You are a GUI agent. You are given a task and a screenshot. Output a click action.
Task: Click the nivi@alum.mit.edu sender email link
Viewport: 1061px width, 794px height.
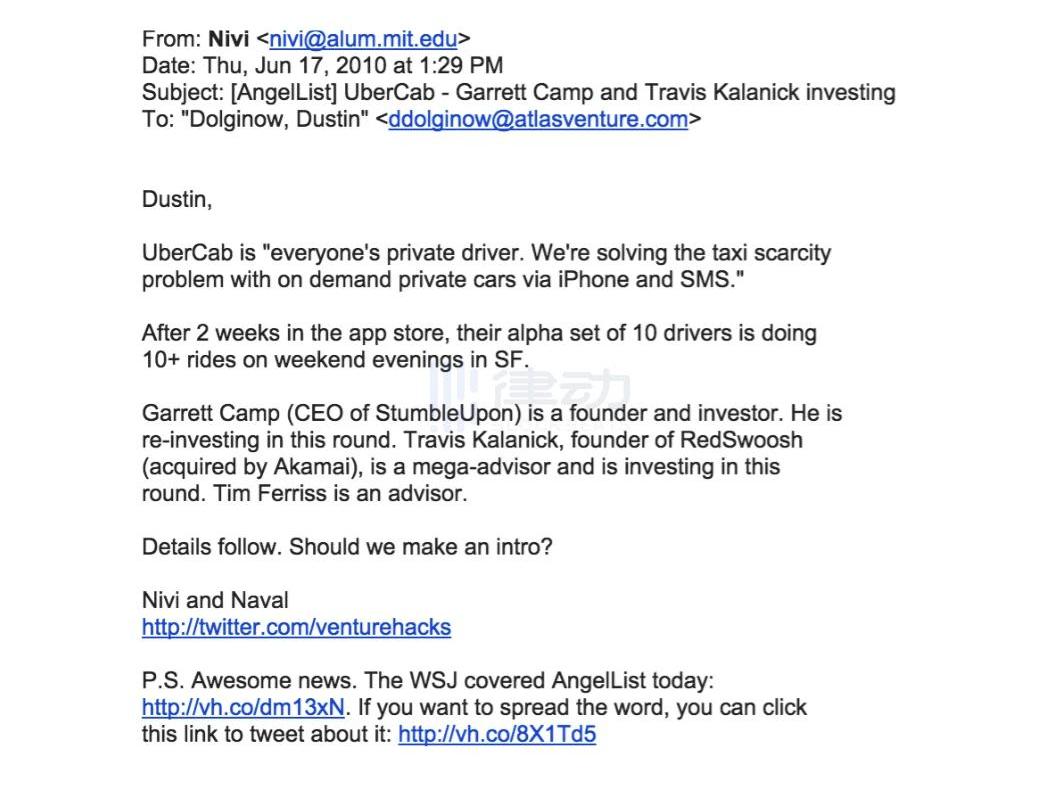point(363,40)
